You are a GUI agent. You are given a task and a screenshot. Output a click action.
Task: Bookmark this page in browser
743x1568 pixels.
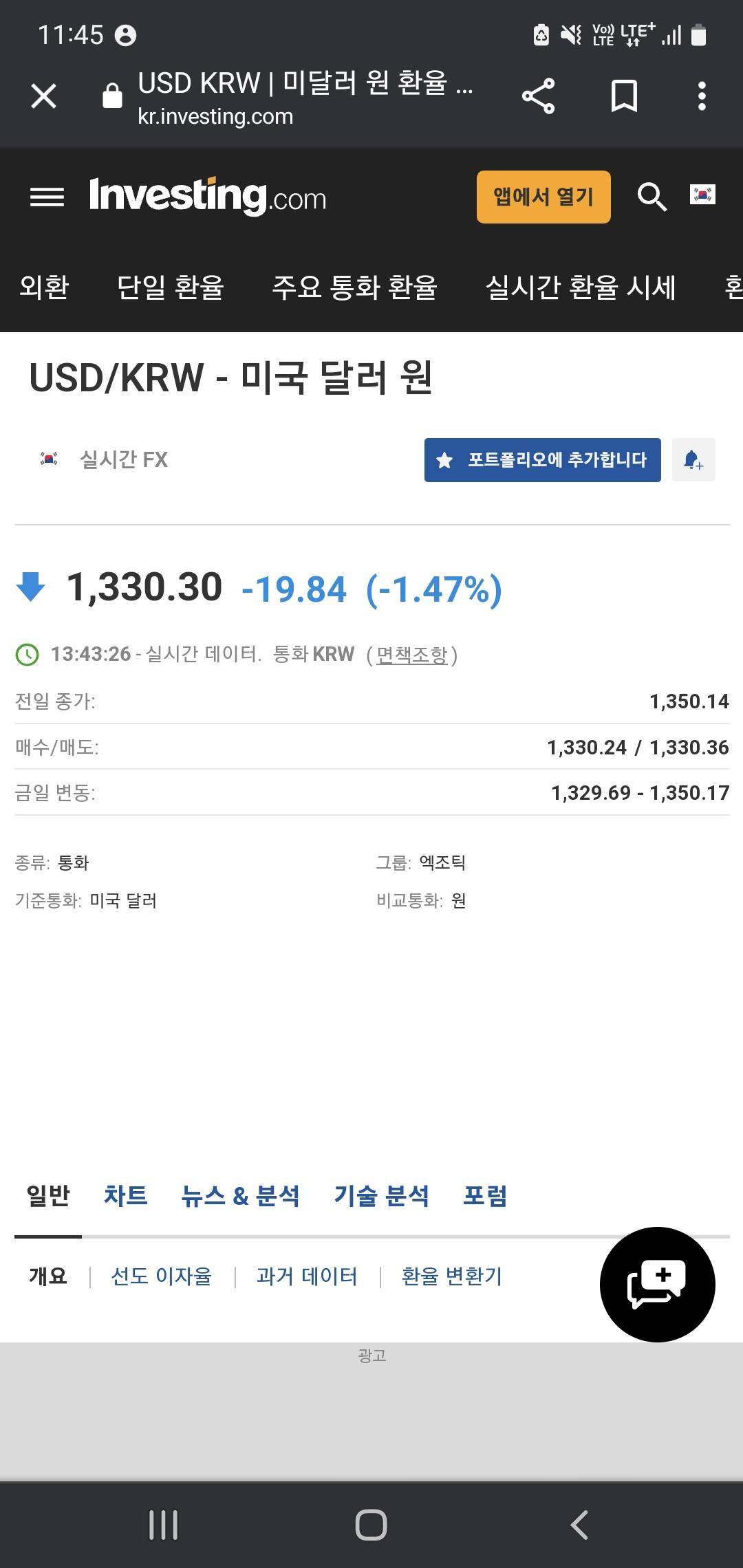coord(624,96)
